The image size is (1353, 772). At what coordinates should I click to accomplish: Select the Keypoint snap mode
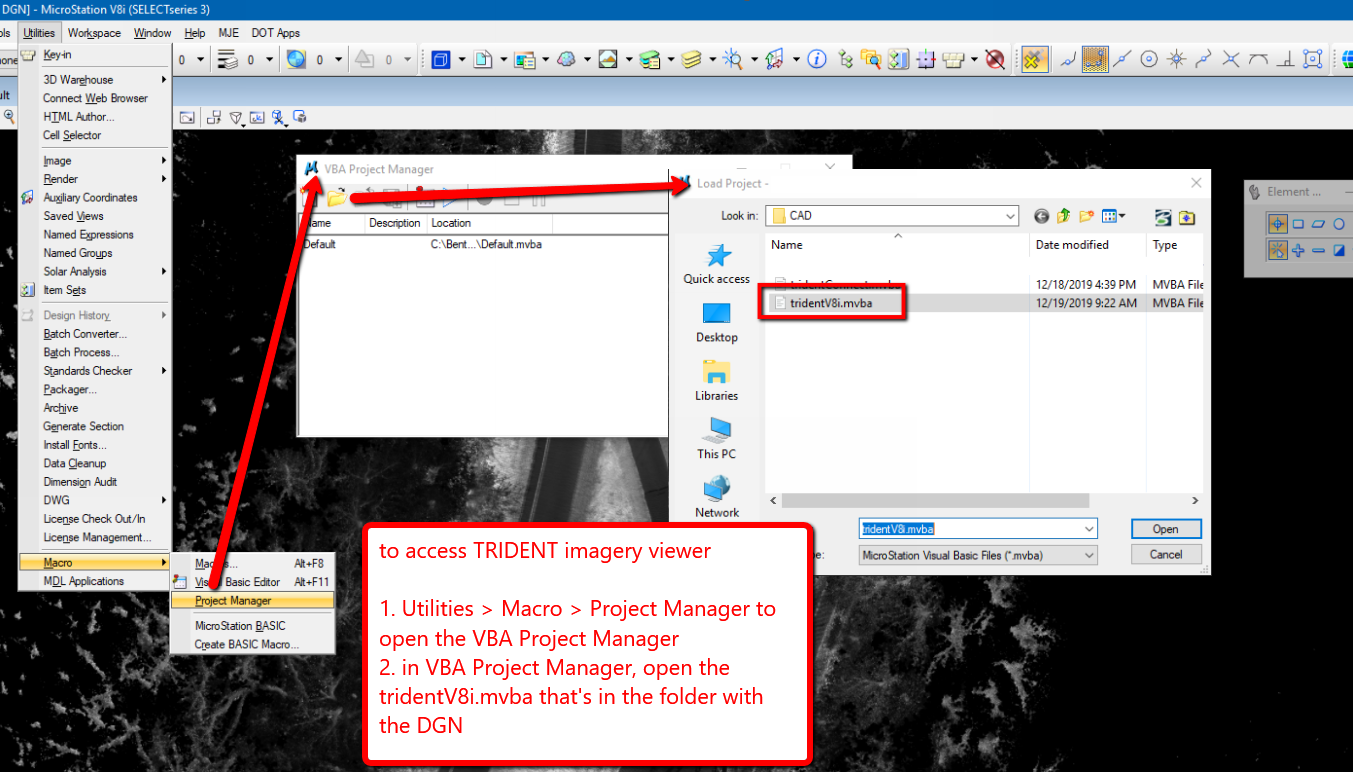pyautogui.click(x=1095, y=60)
